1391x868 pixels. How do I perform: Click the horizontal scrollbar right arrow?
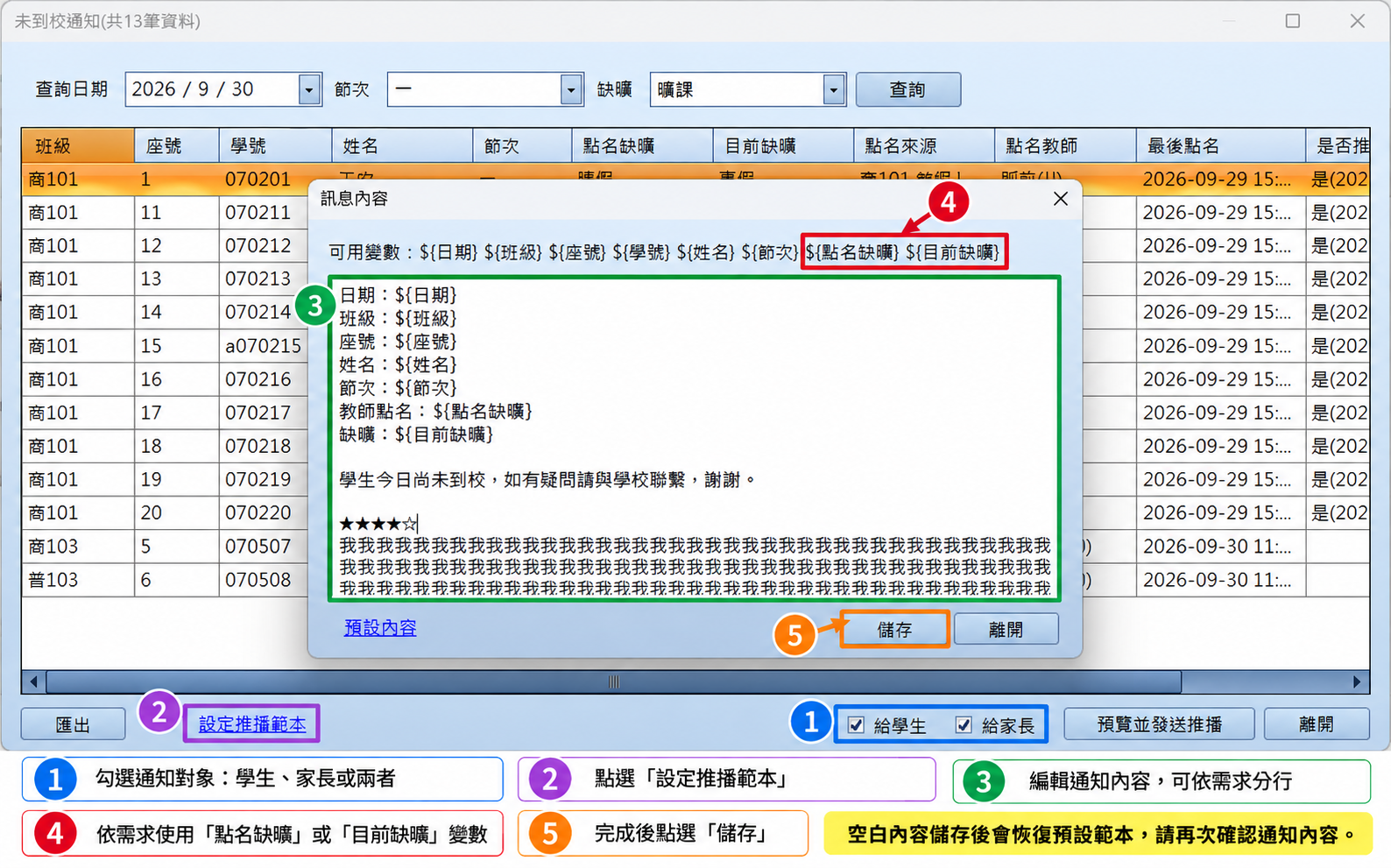1358,681
